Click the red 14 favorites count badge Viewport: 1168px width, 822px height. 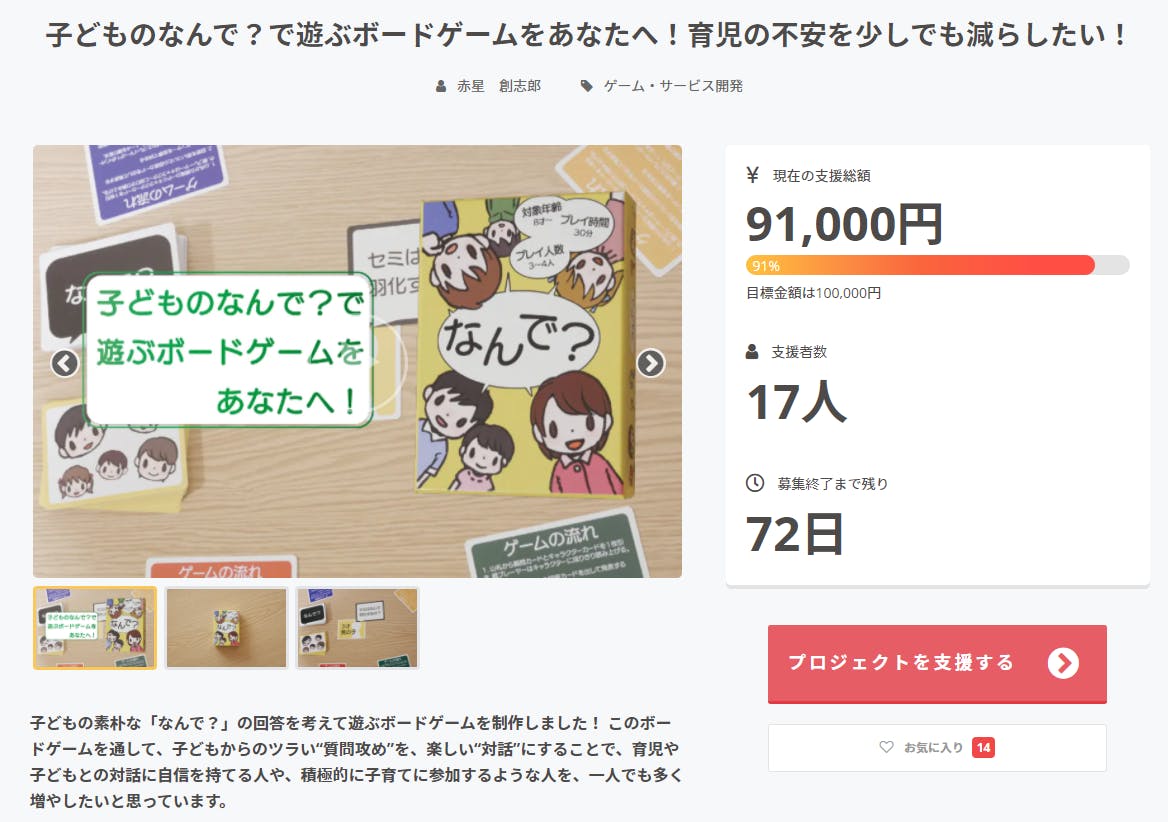pos(983,748)
